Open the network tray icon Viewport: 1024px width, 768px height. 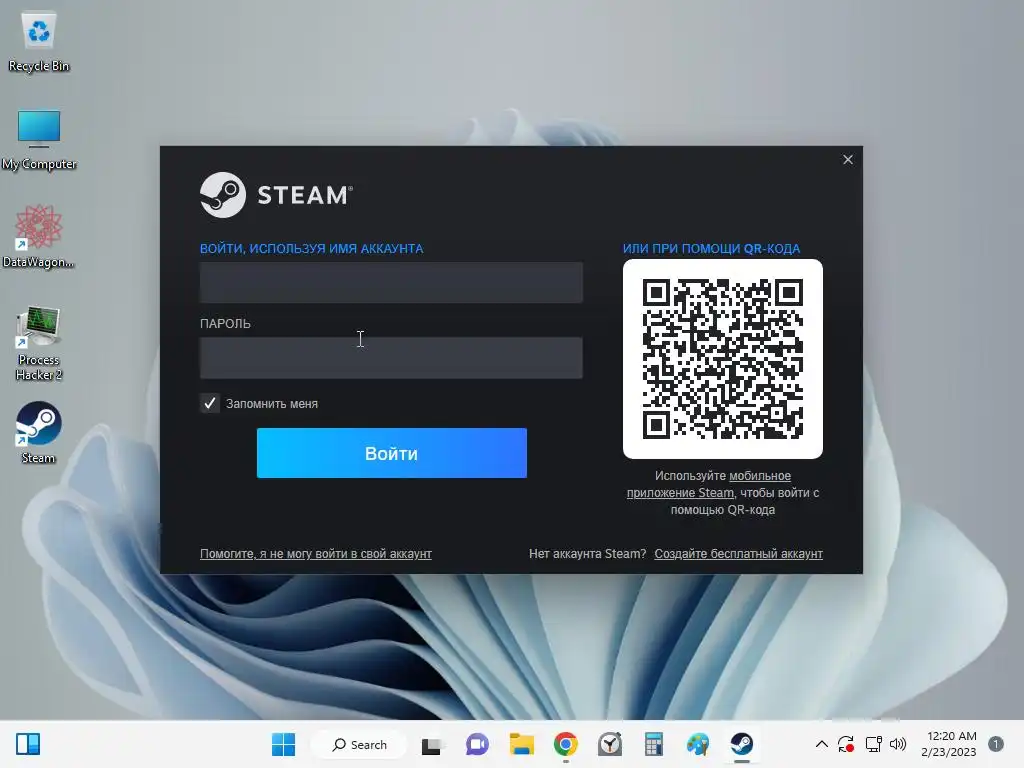[x=873, y=744]
